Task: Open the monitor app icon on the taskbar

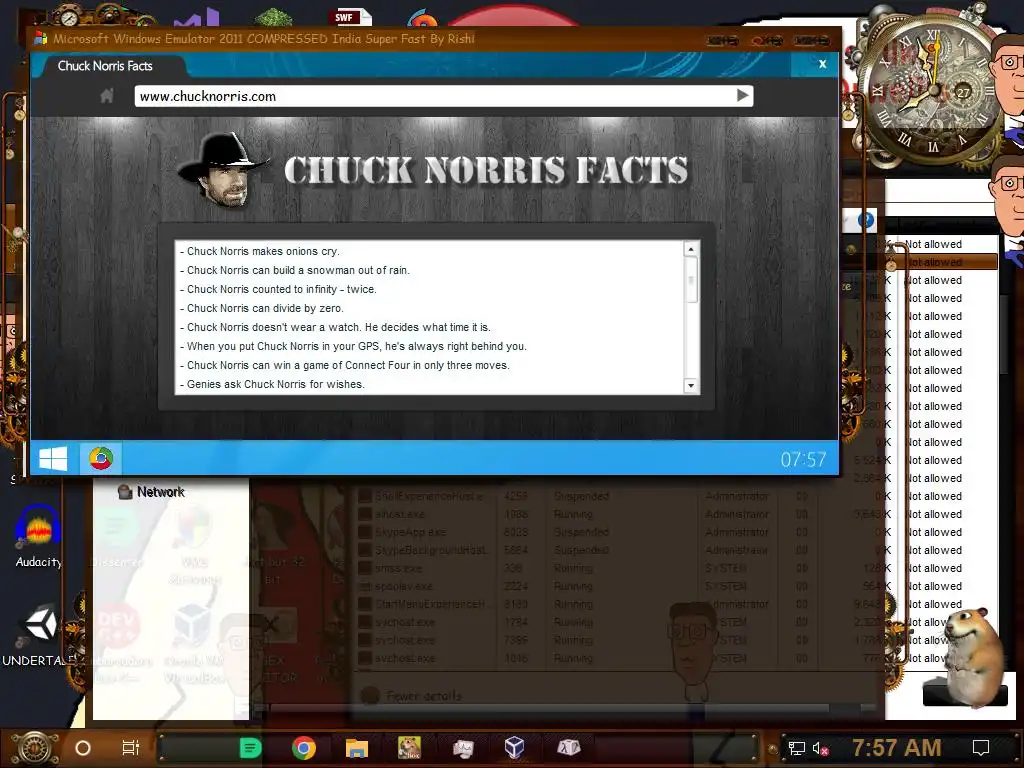Action: pos(462,748)
